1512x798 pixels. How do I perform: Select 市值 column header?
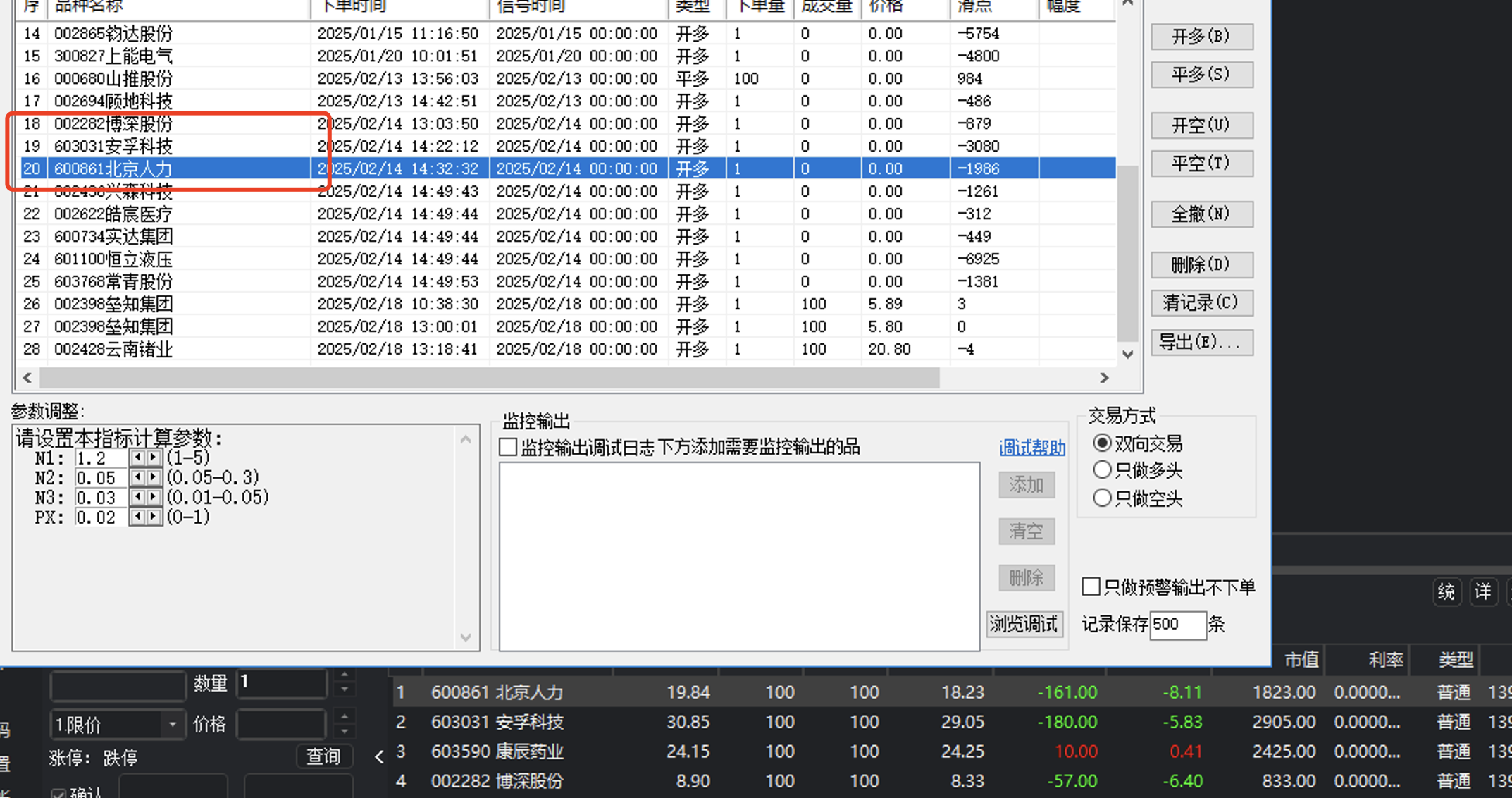point(1301,660)
